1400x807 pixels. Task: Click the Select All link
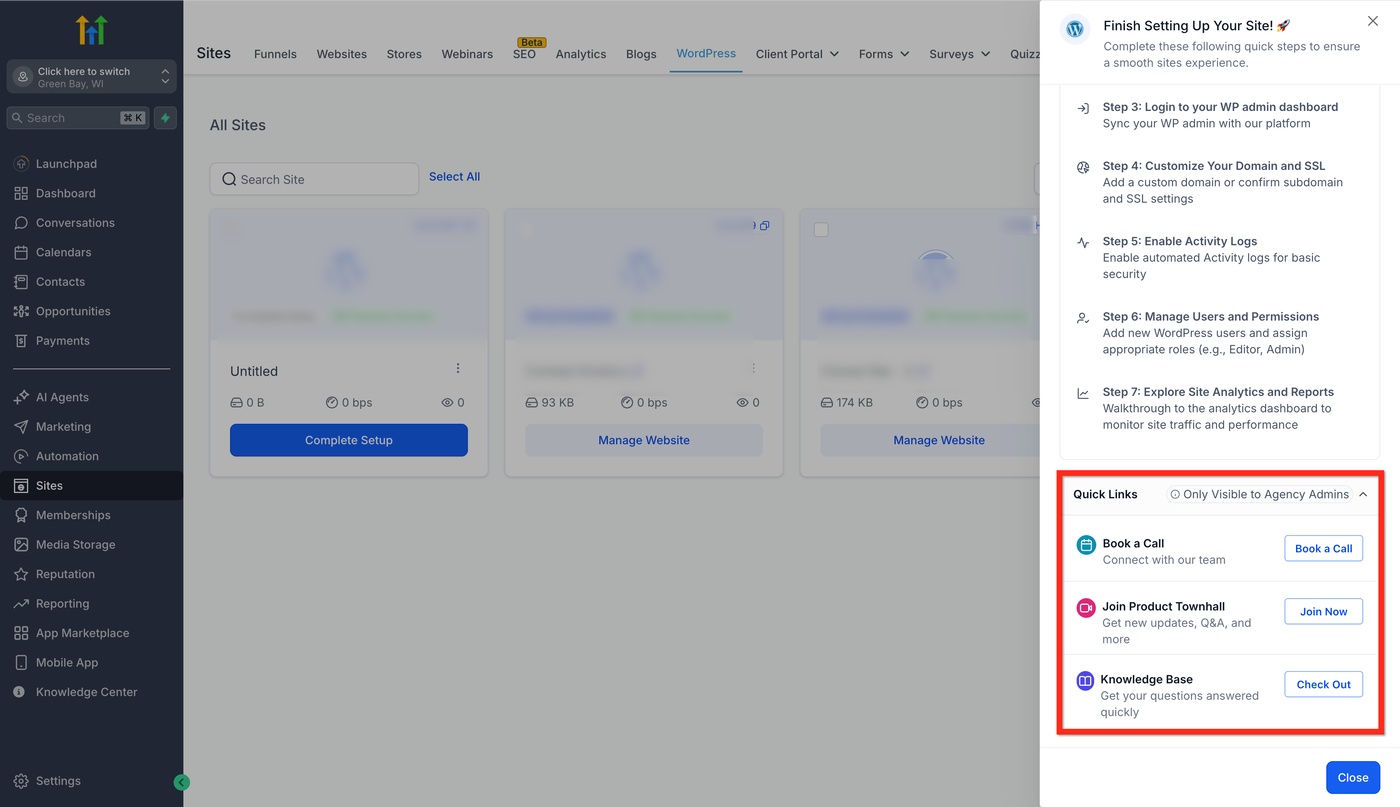(x=455, y=177)
